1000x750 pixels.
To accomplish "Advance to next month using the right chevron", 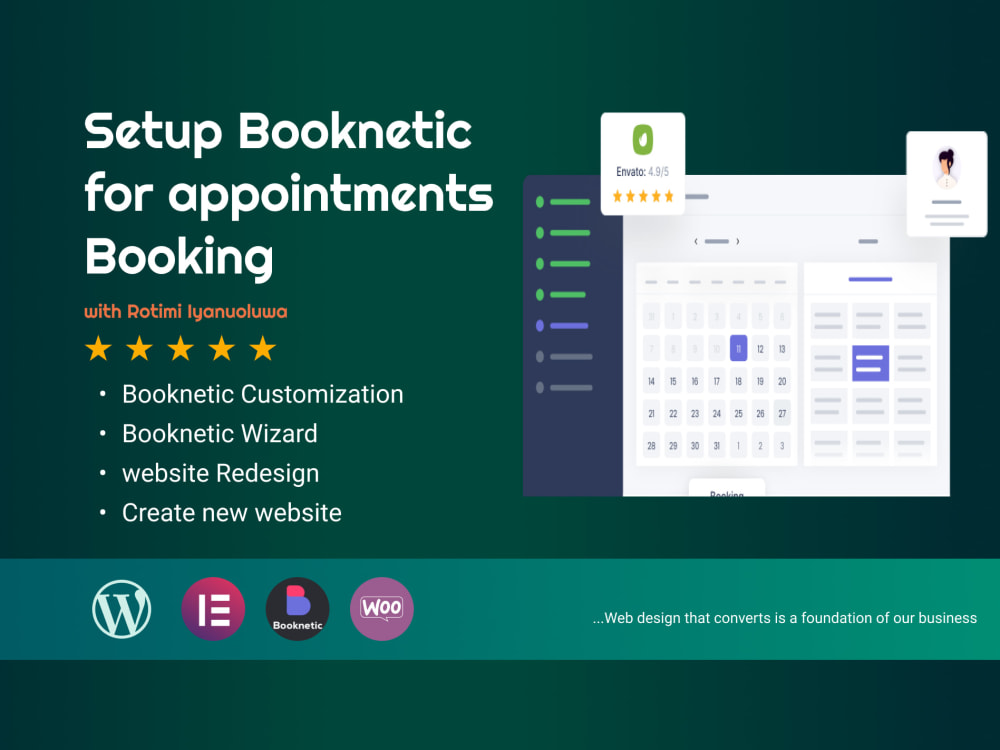I will pyautogui.click(x=740, y=241).
